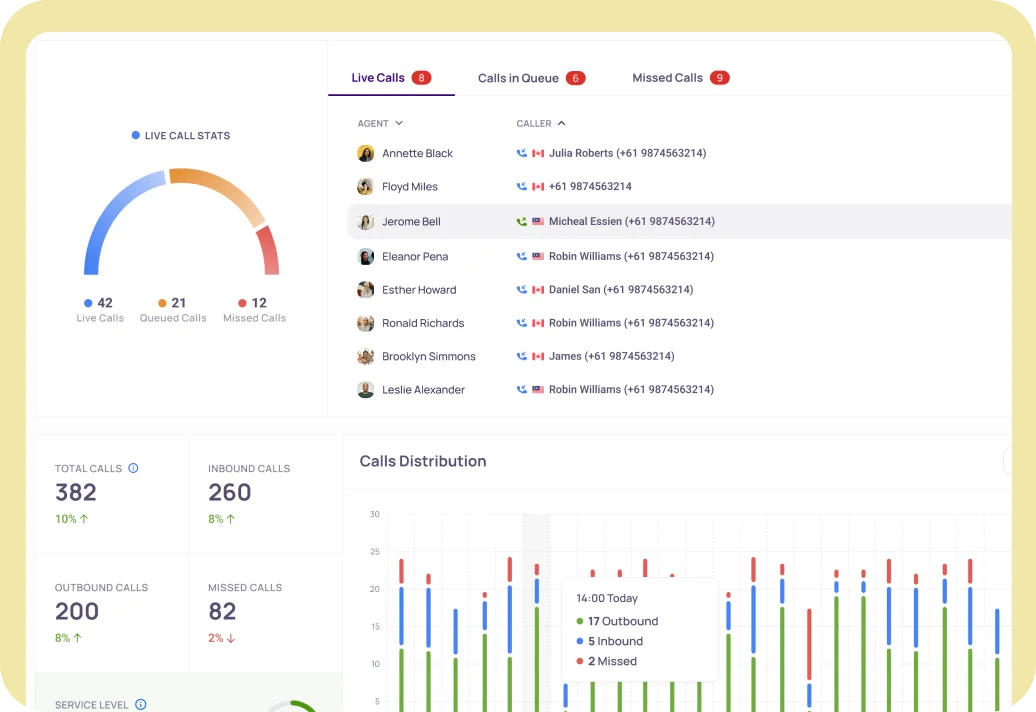
Task: Click Jerome Bell's avatar
Action: [365, 222]
